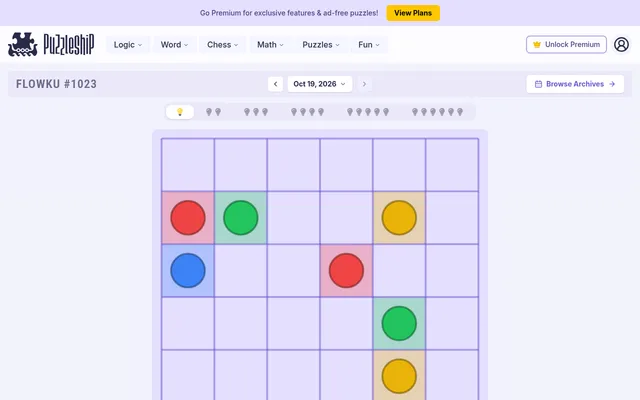Open the Word menu dropdown

pos(174,44)
